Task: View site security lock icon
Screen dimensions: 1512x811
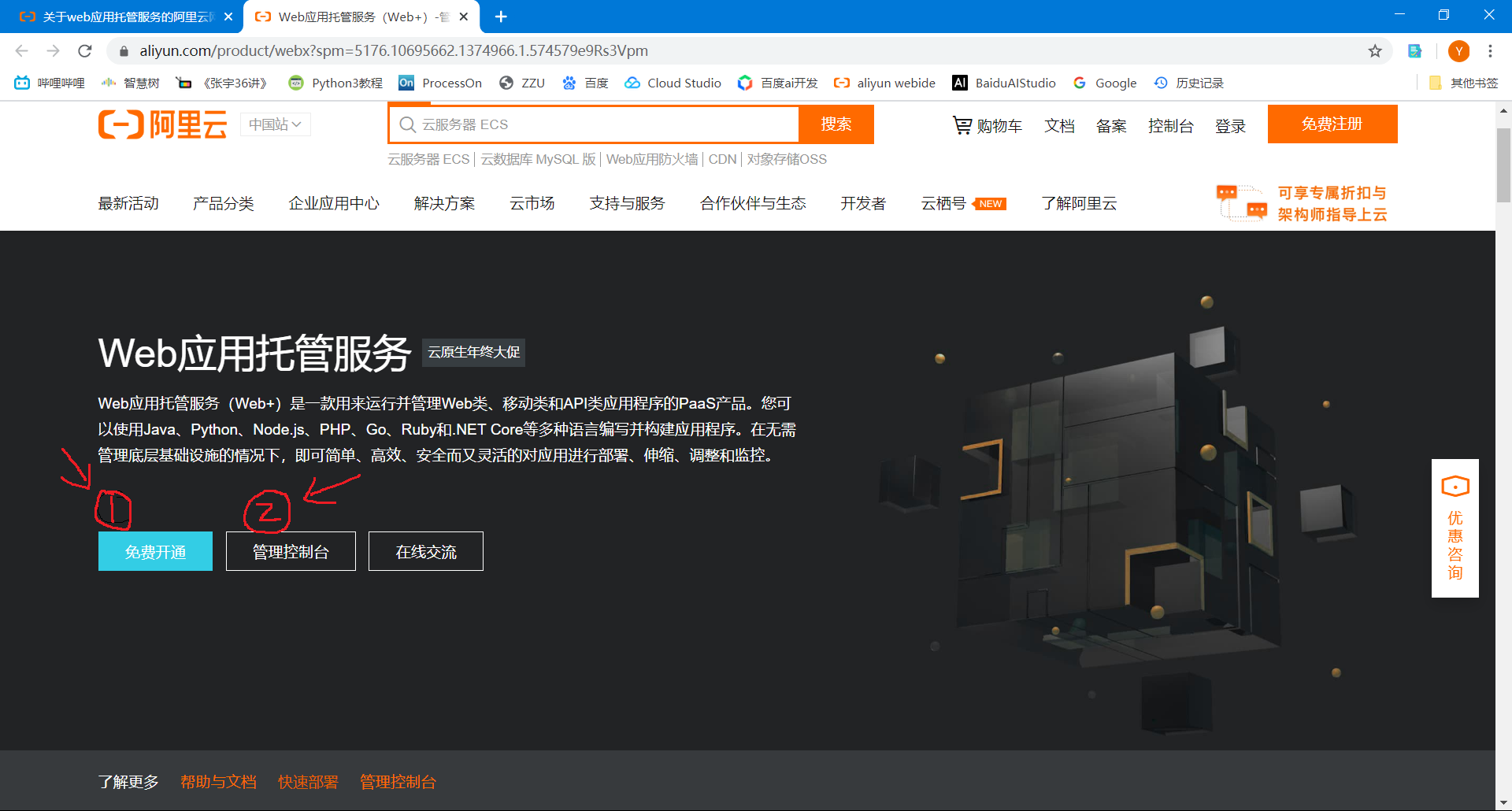Action: coord(124,51)
